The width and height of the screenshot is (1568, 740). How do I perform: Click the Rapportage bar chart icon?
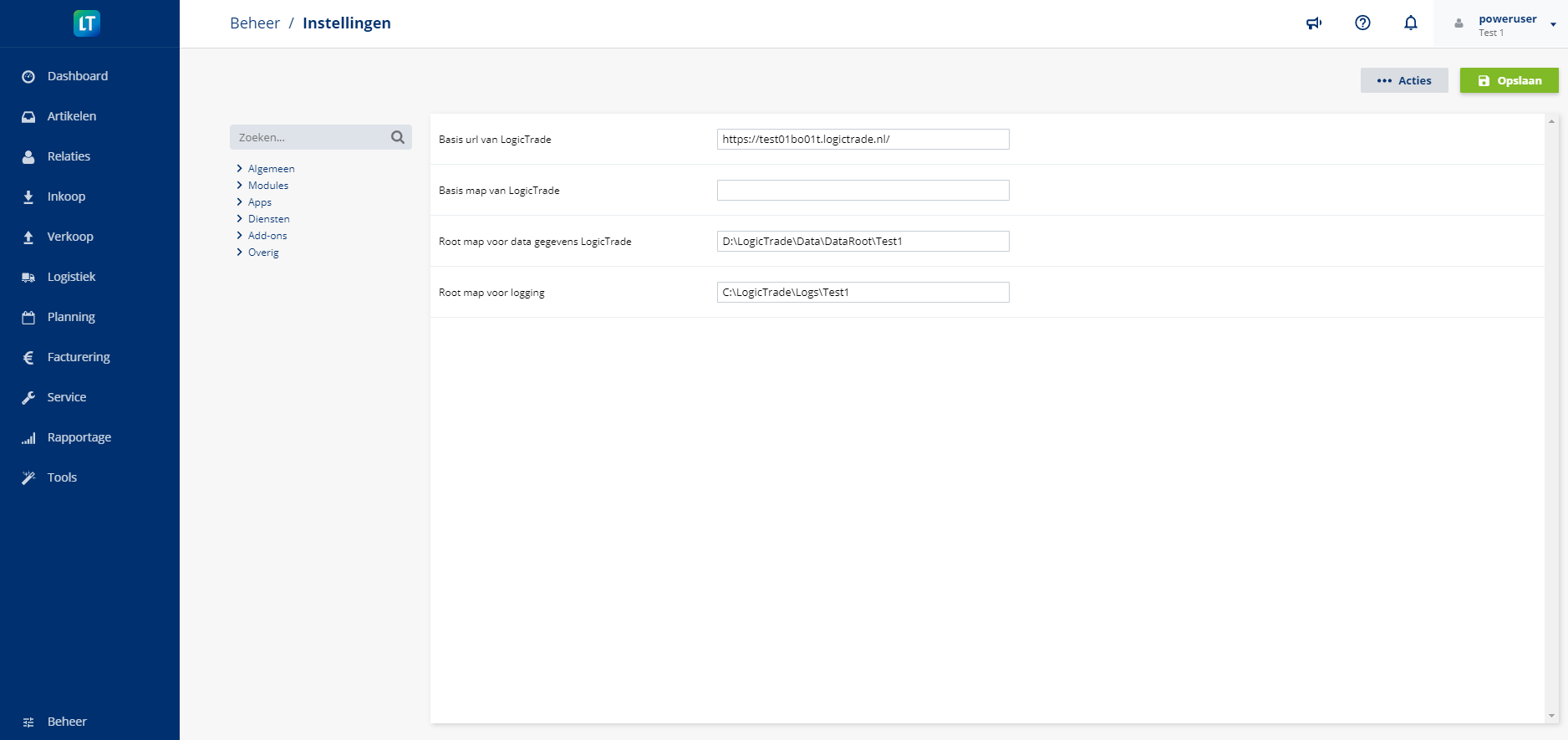28,437
